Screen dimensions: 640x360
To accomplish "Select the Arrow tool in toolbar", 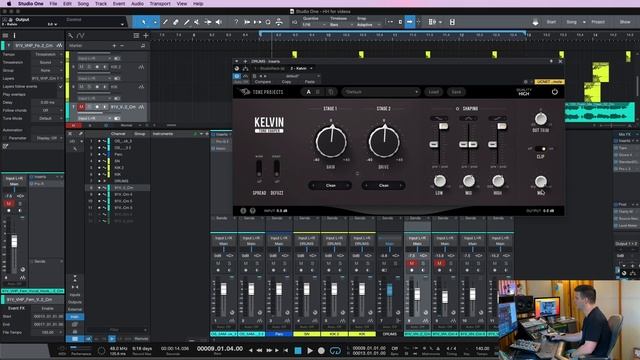I will click(x=144, y=22).
